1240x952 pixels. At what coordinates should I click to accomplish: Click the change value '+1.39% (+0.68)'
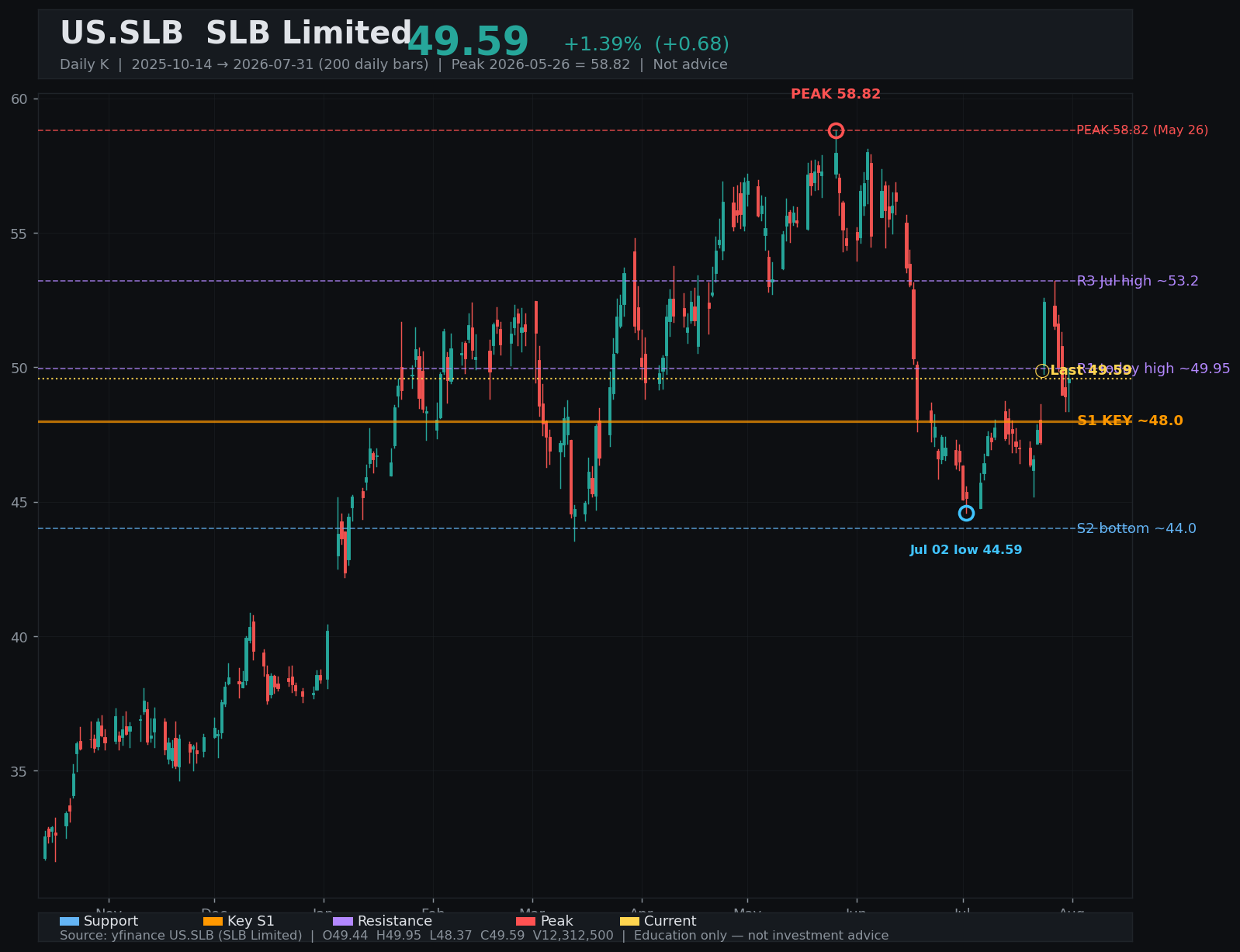point(646,44)
